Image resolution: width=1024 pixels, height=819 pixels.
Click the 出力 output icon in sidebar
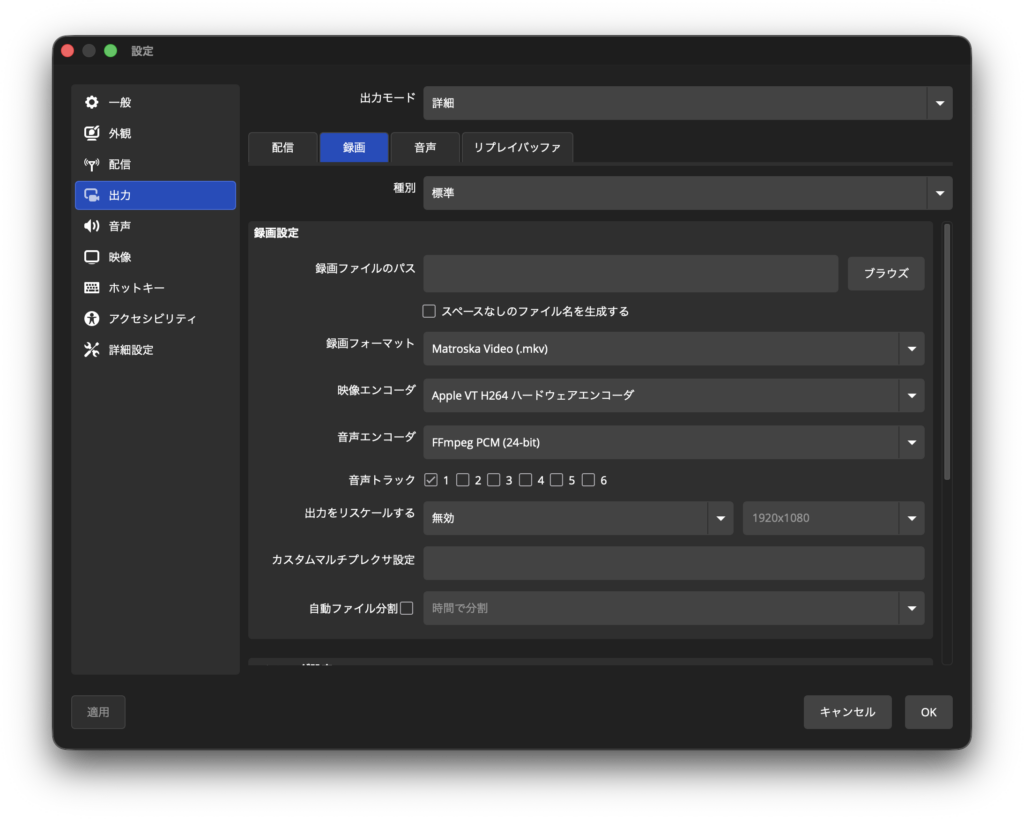(92, 195)
